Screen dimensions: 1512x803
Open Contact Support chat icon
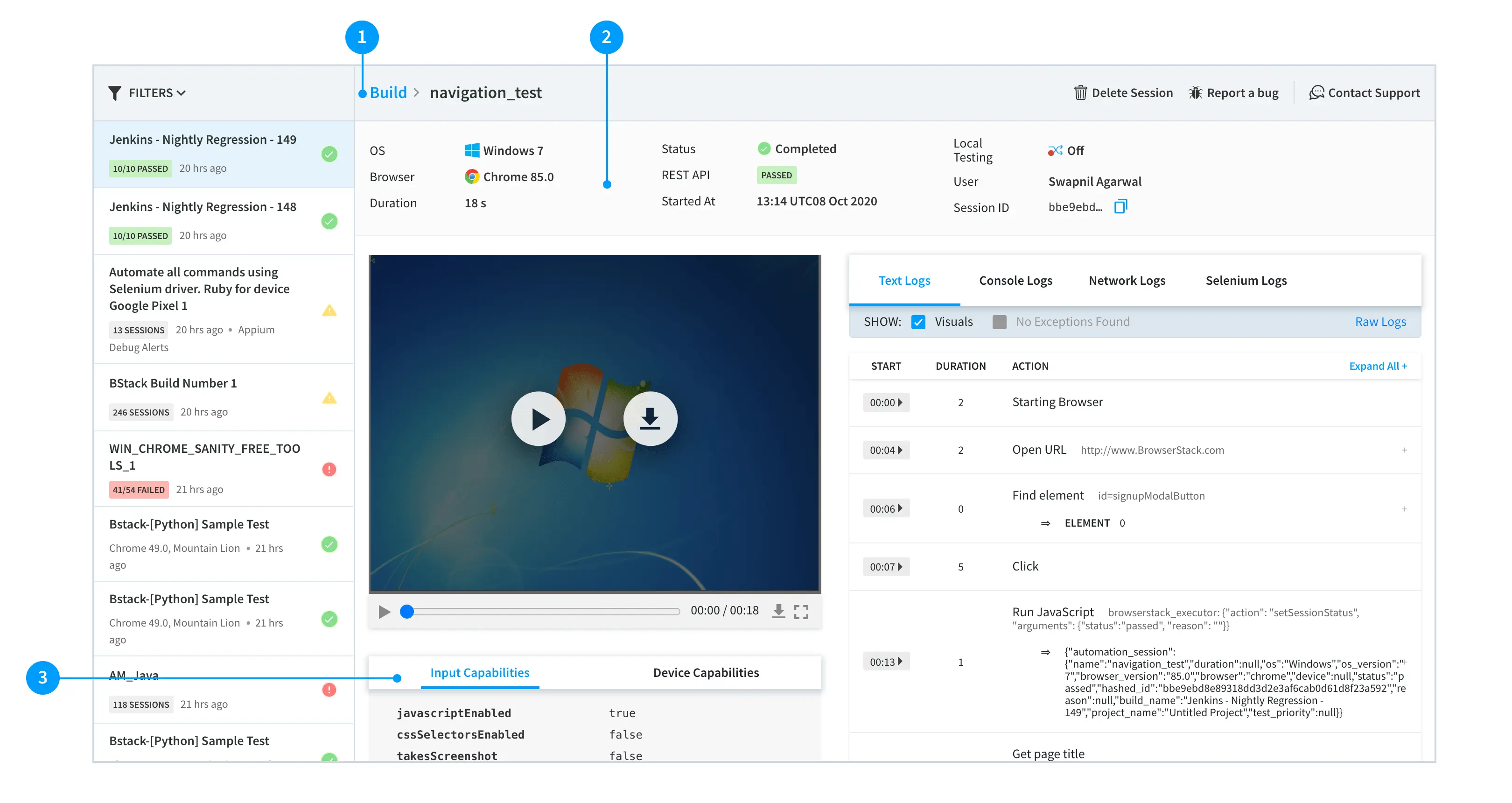[x=1316, y=93]
